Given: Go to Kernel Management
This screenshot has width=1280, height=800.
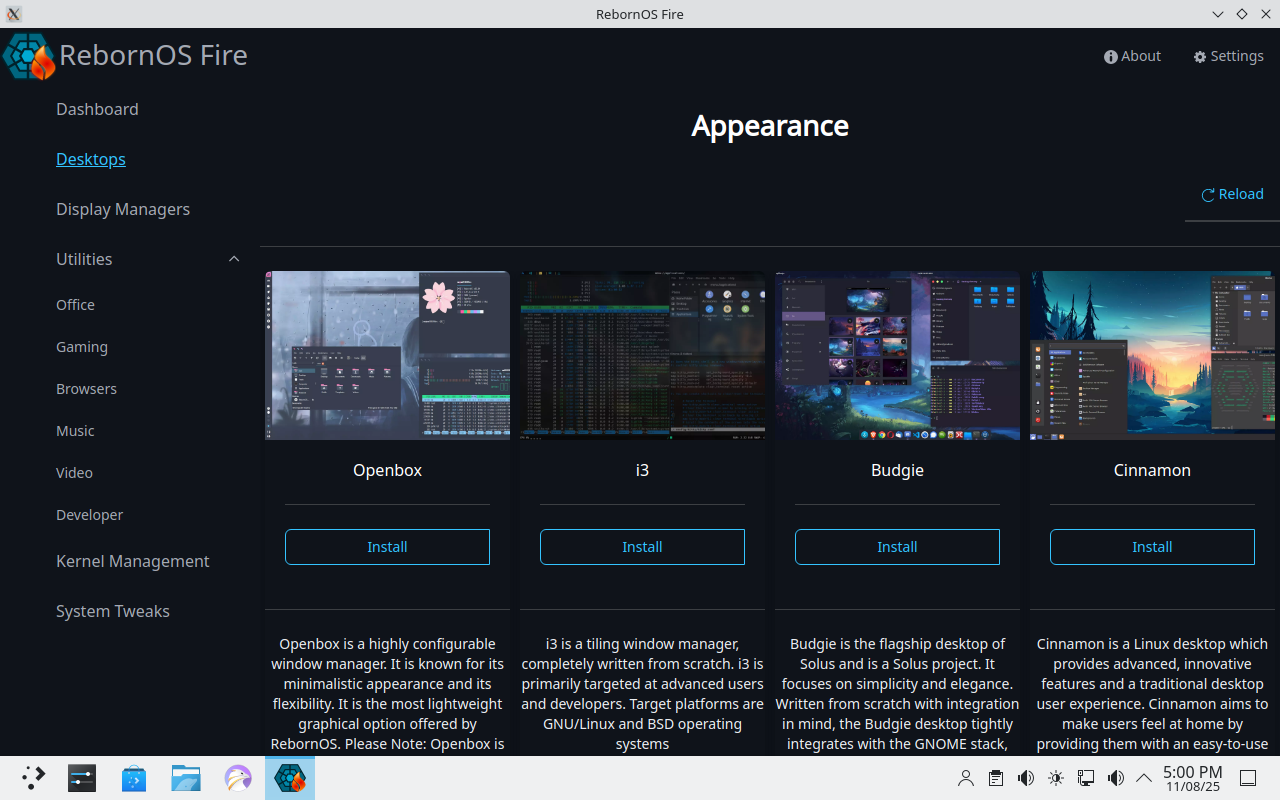Looking at the screenshot, I should pos(133,561).
